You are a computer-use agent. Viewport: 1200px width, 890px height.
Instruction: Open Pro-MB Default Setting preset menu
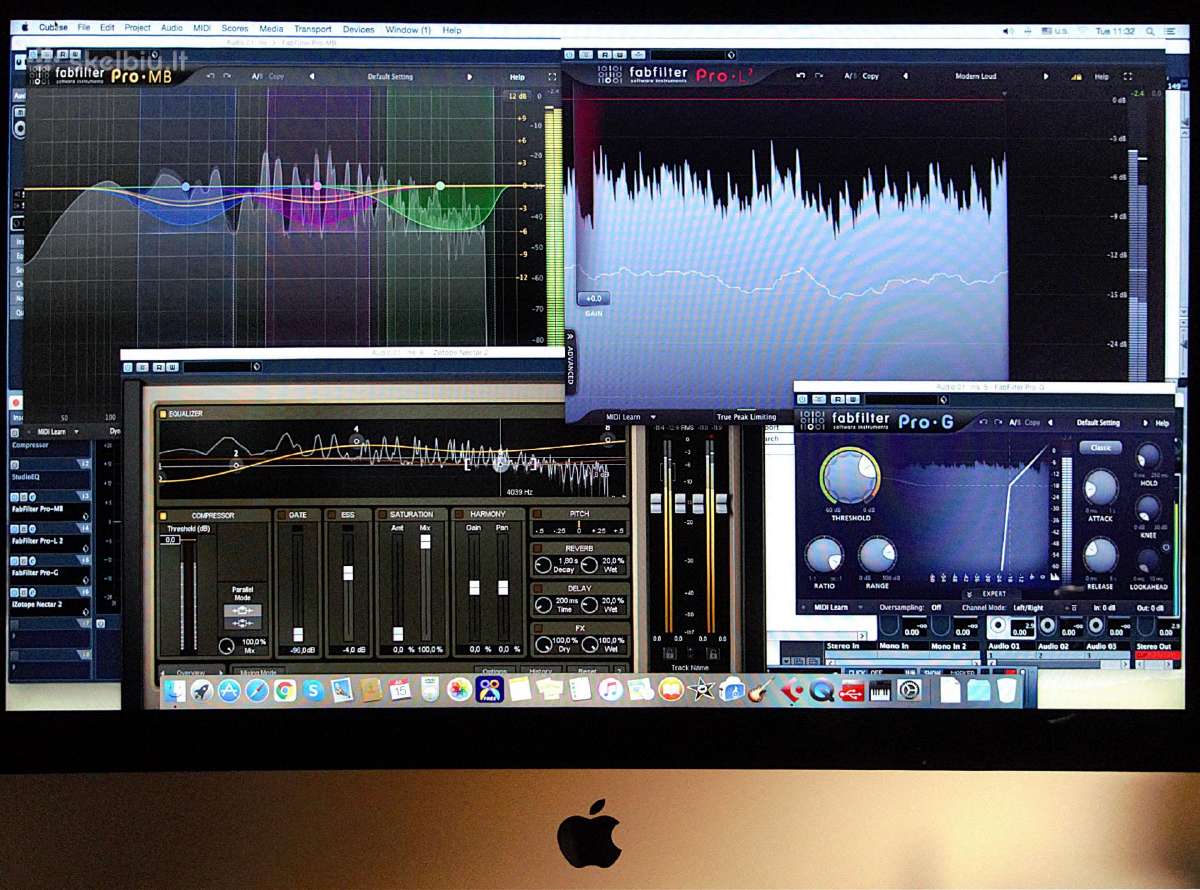click(390, 77)
